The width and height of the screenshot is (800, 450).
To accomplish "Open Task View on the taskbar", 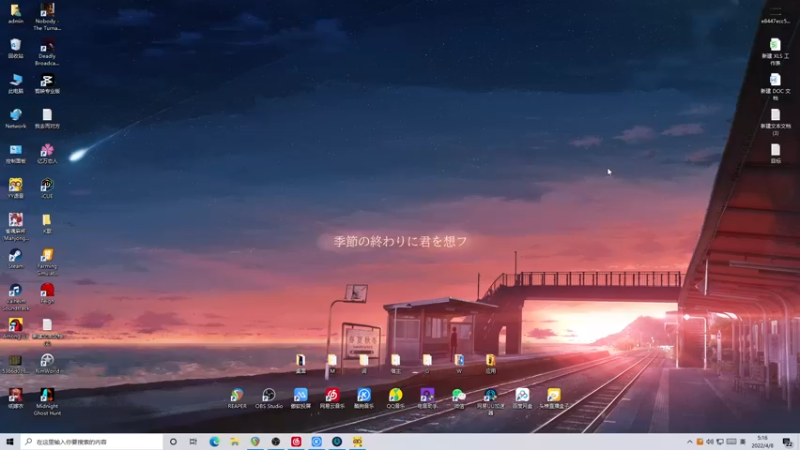I will point(193,441).
